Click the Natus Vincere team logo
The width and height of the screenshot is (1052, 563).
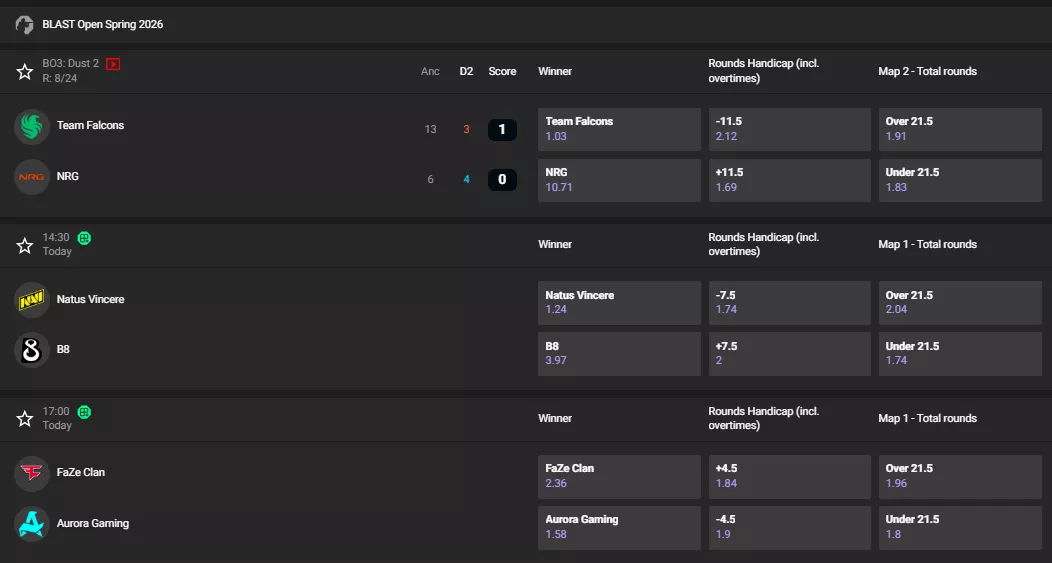click(32, 299)
